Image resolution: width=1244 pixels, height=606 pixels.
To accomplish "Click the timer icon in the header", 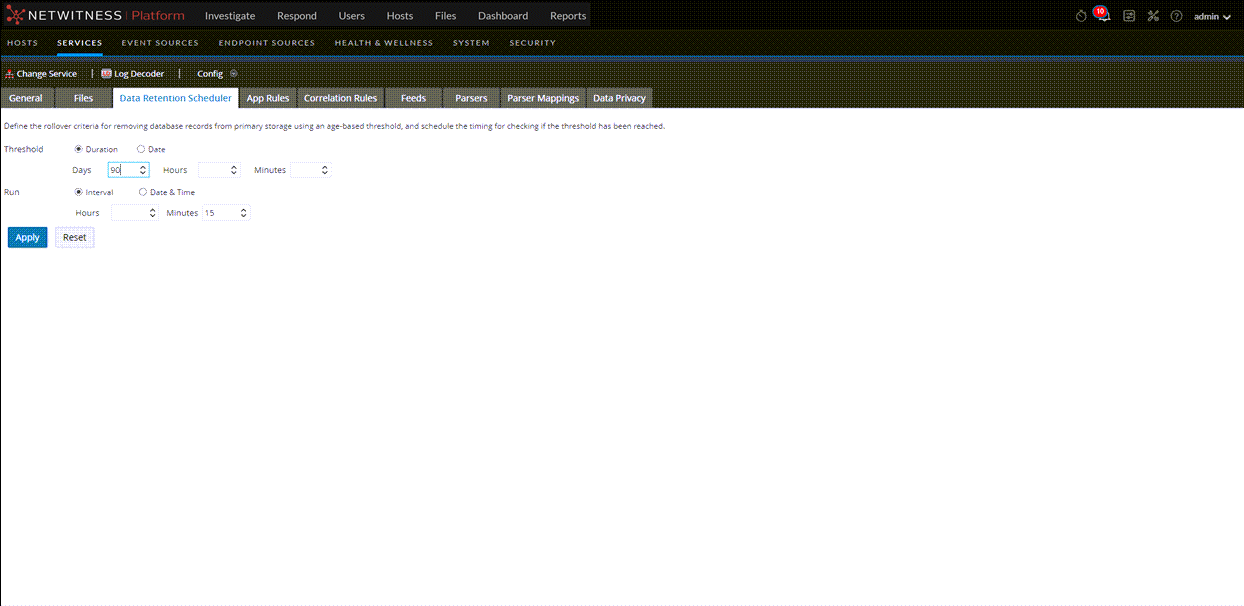I will click(1080, 15).
